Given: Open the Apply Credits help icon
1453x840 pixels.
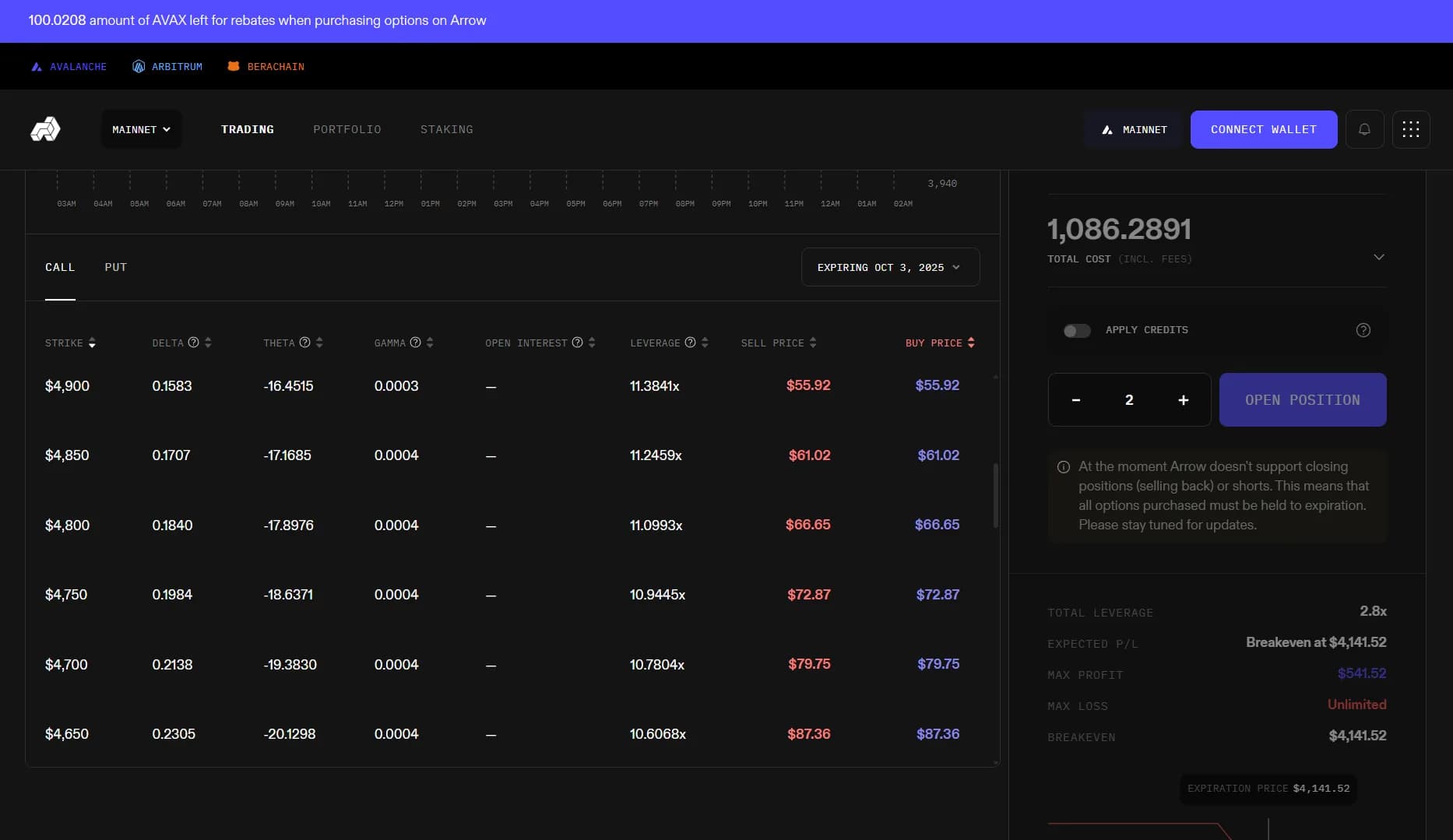Looking at the screenshot, I should (x=1363, y=330).
